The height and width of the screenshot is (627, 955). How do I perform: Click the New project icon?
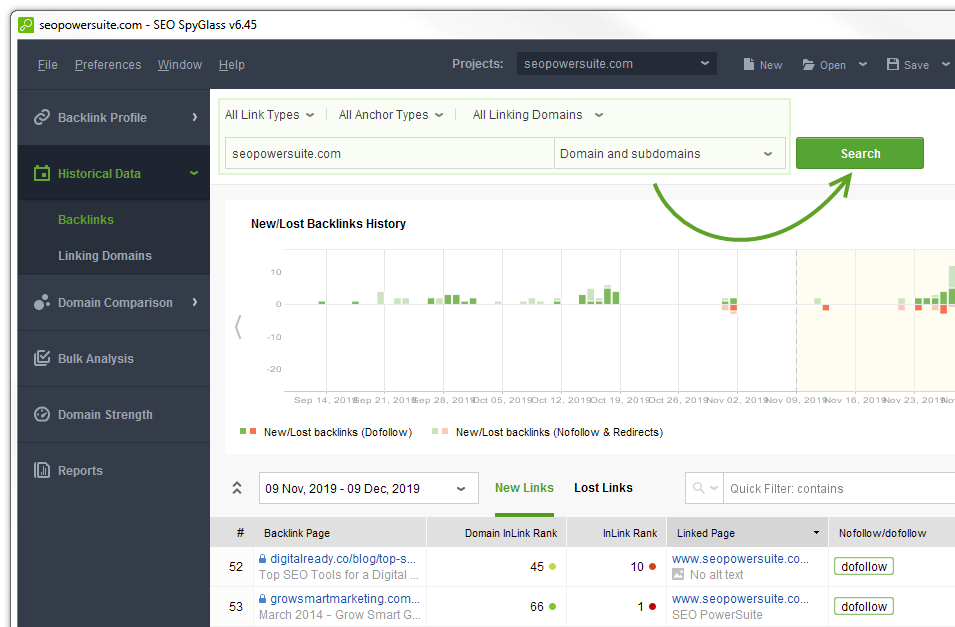pos(749,65)
